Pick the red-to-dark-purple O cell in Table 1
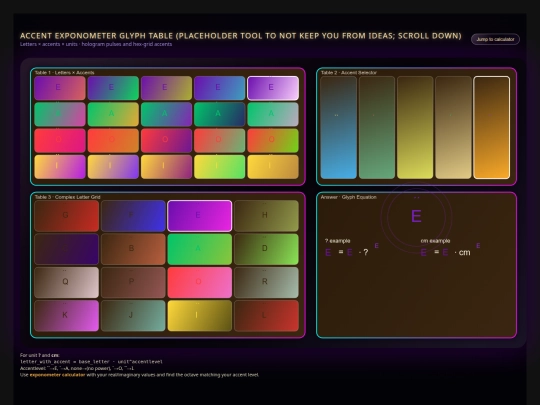 [166, 140]
